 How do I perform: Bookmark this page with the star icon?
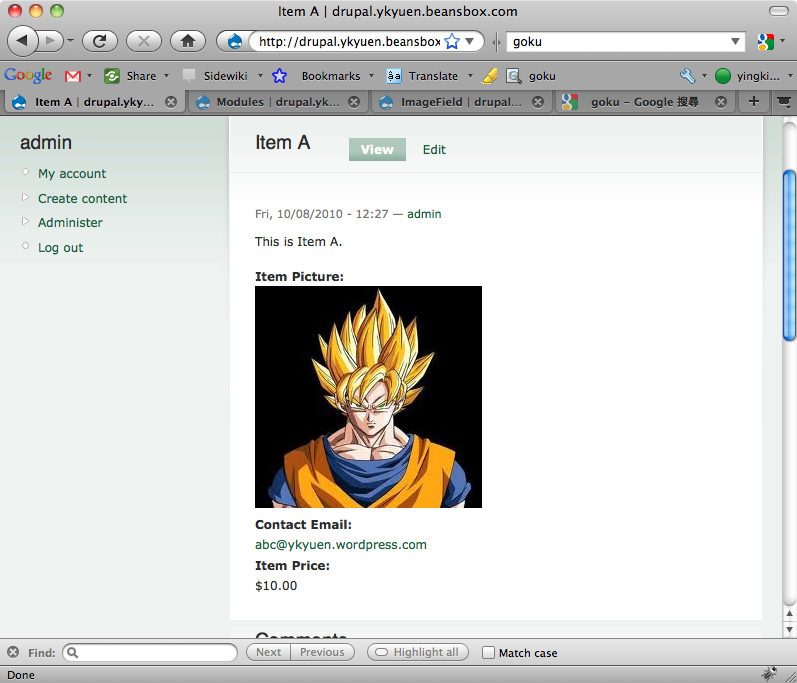coord(451,42)
